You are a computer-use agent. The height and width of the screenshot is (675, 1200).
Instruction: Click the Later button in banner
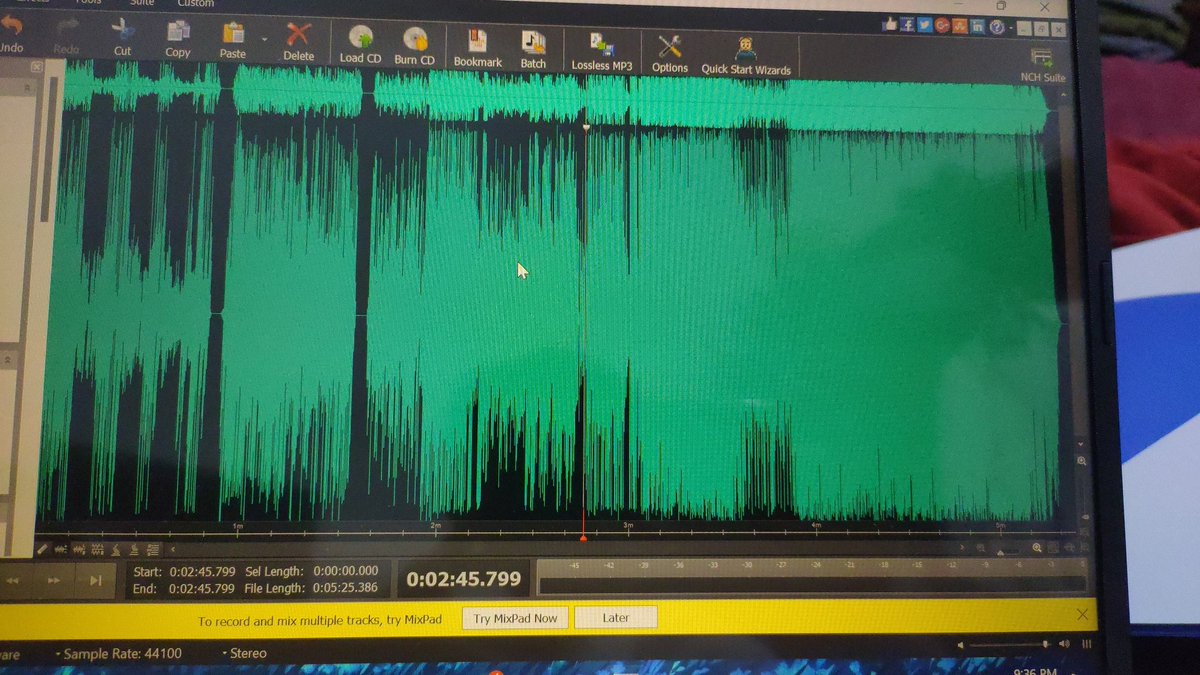616,617
